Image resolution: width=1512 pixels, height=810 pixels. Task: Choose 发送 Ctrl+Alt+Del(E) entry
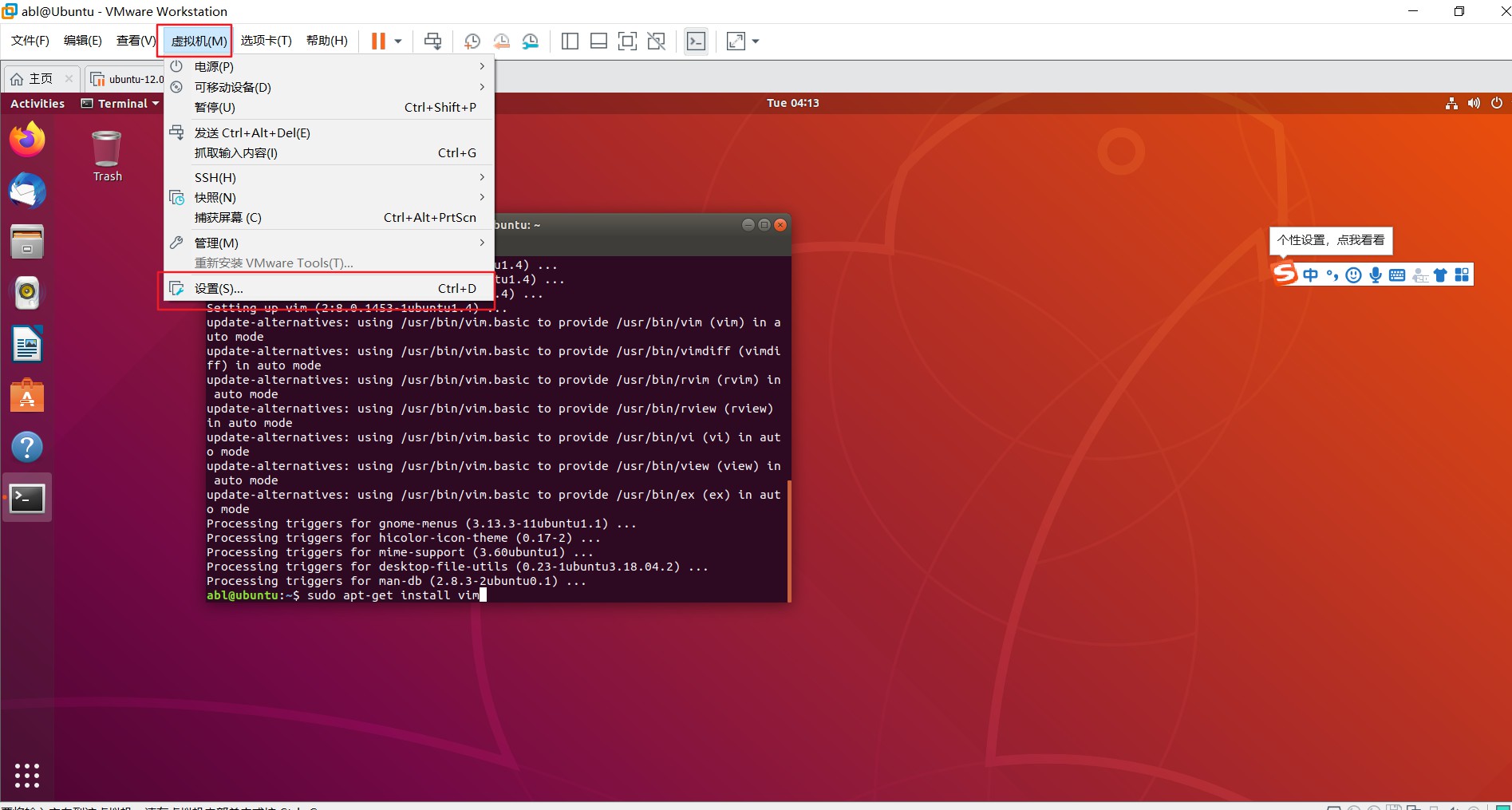tap(329, 132)
